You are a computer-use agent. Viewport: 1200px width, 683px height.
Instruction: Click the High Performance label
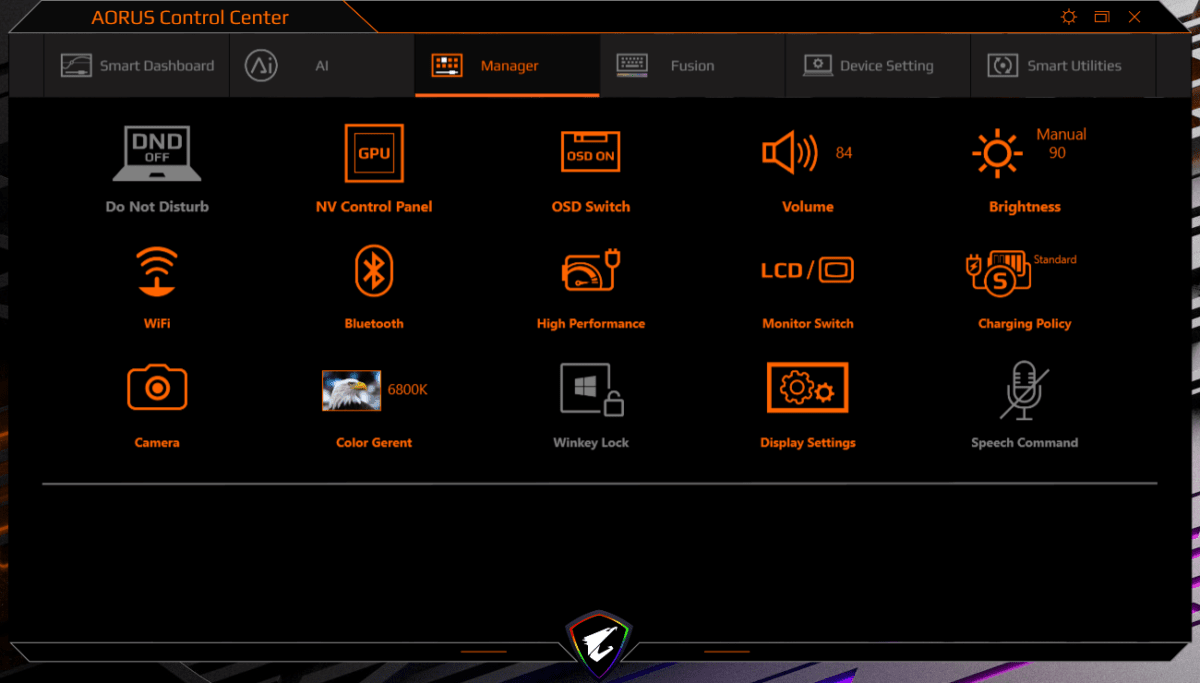591,324
